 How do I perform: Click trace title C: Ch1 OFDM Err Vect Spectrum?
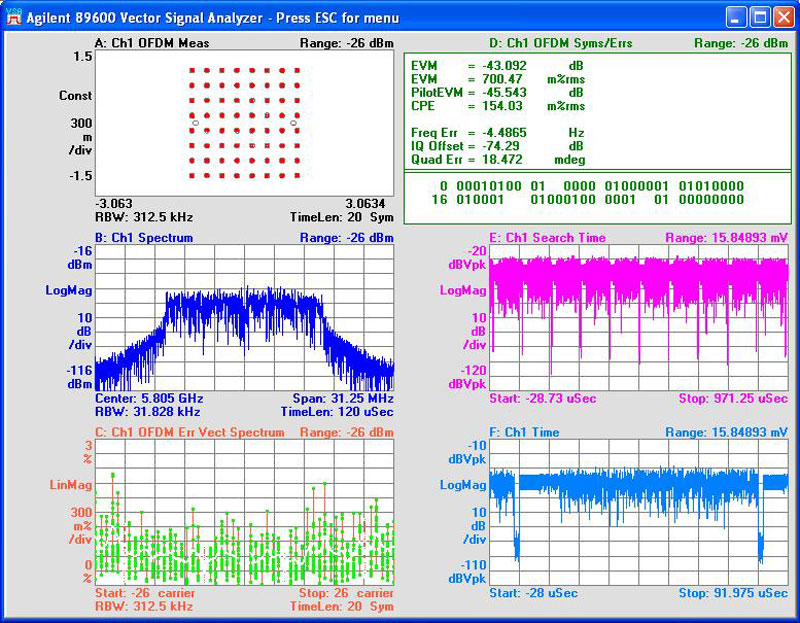point(189,432)
